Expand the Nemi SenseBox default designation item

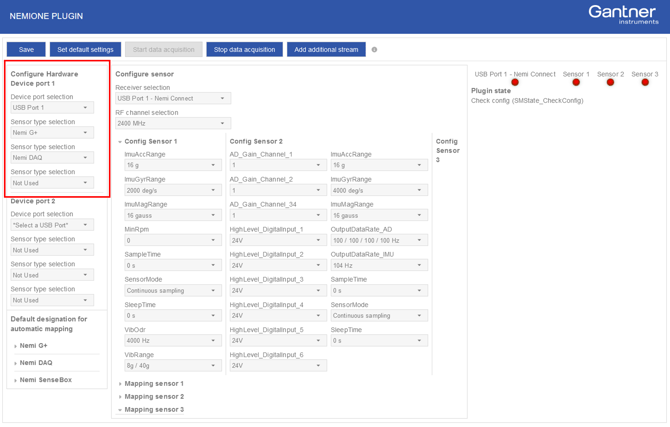42,380
